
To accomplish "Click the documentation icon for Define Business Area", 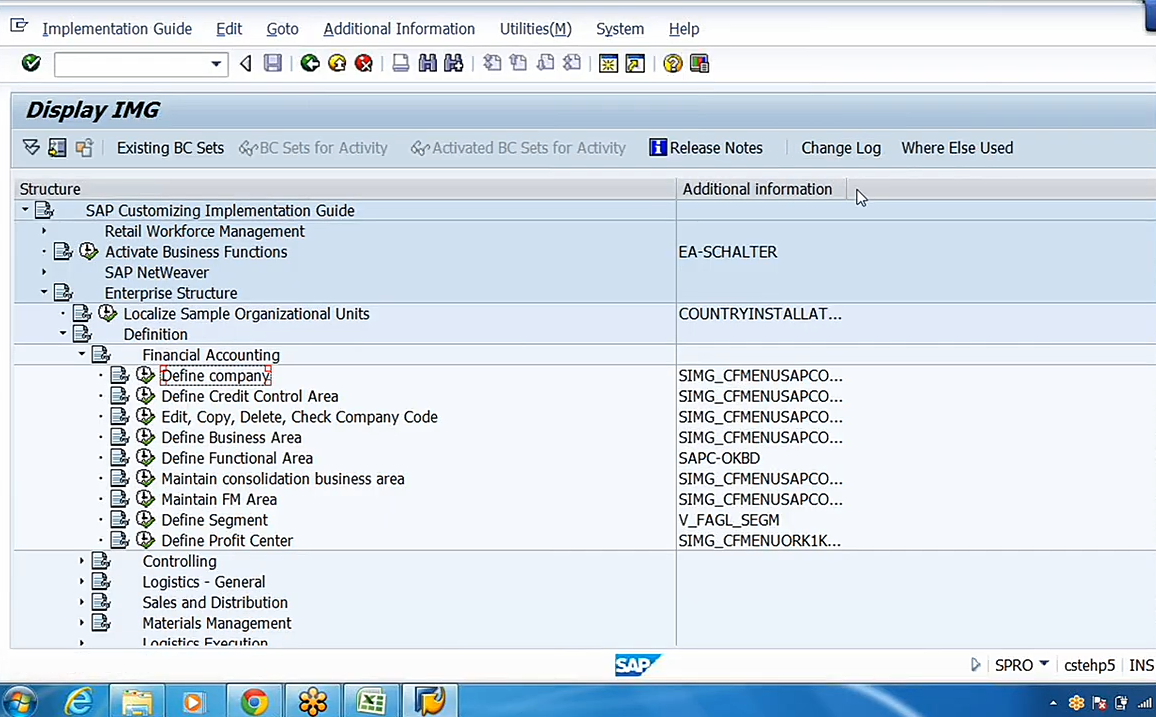I will 119,437.
